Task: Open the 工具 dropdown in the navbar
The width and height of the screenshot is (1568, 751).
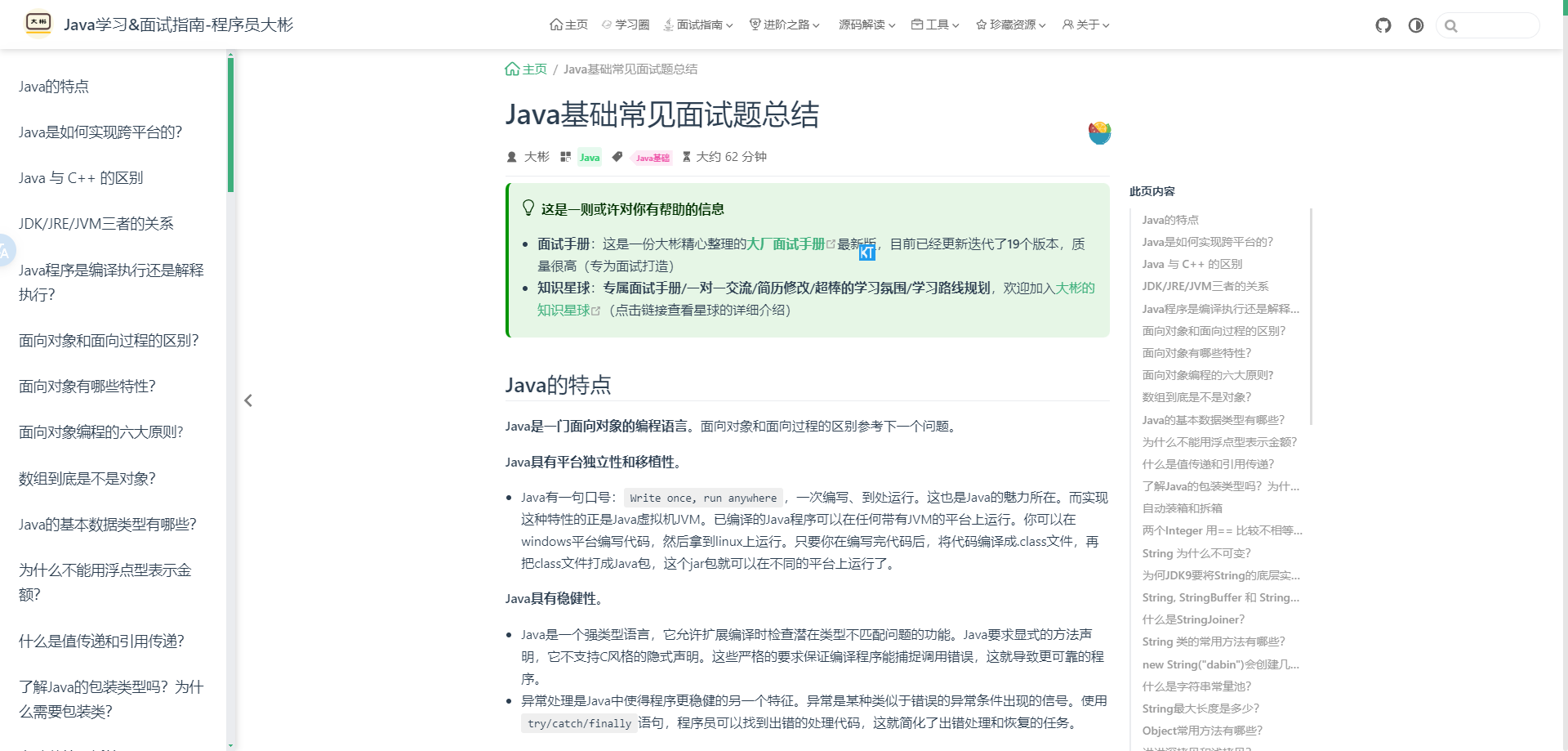Action: 934,25
